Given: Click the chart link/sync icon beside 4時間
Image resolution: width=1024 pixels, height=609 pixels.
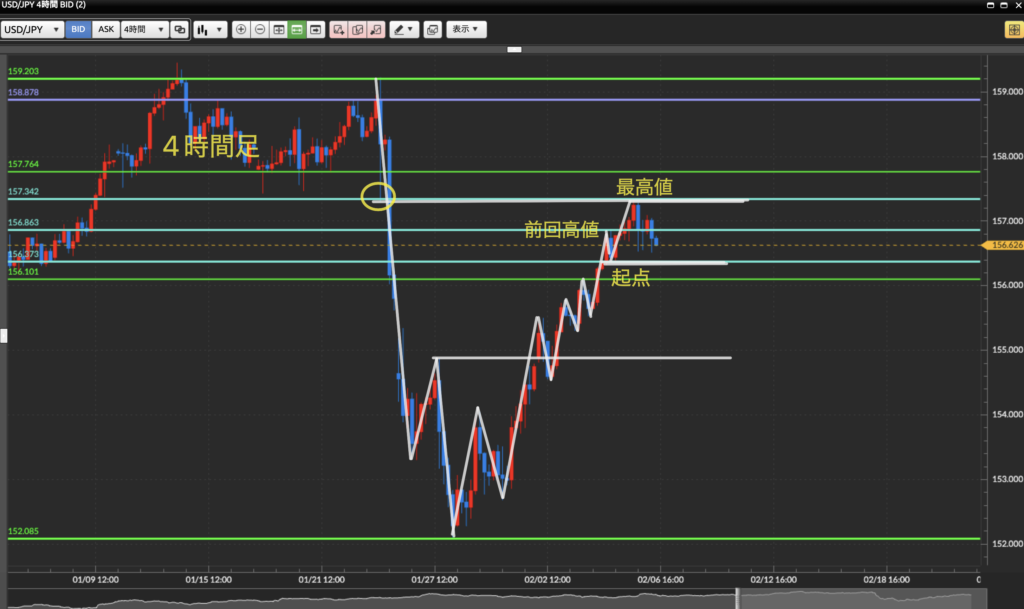Looking at the screenshot, I should point(179,30).
